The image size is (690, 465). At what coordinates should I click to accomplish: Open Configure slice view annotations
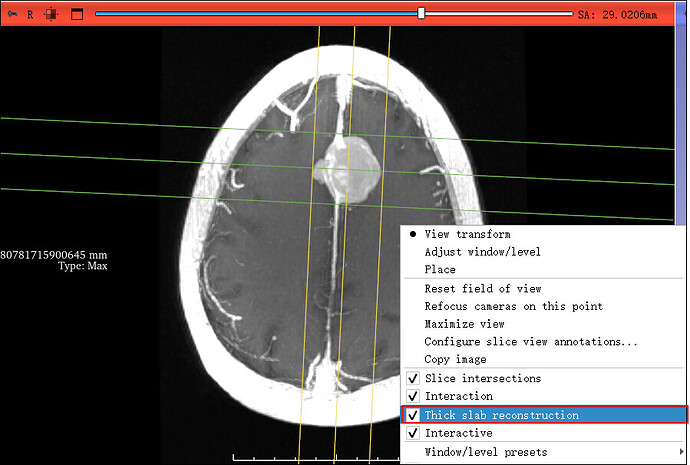point(531,342)
